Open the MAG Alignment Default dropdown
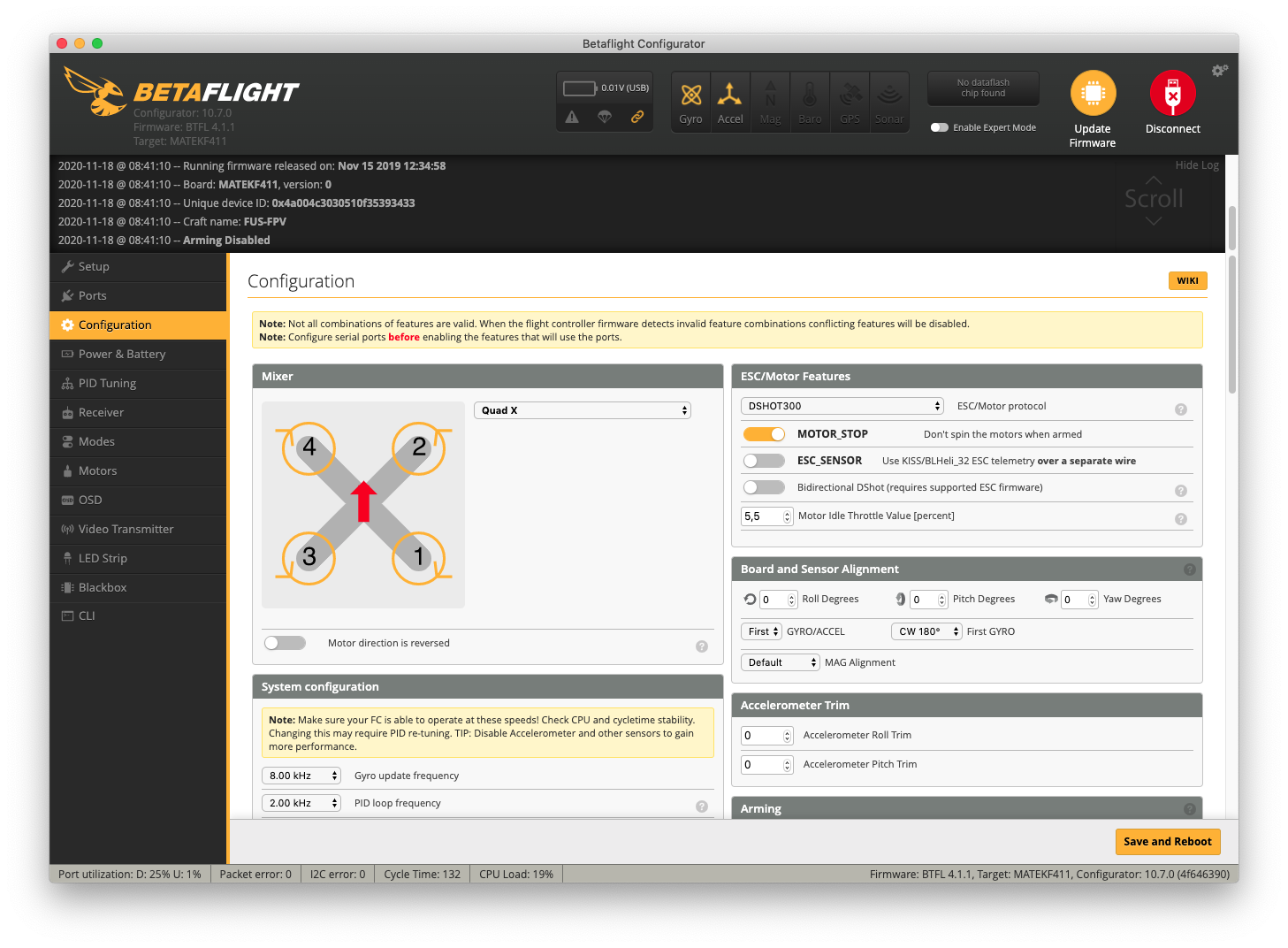Viewport: 1288px width, 948px height. pyautogui.click(x=781, y=662)
